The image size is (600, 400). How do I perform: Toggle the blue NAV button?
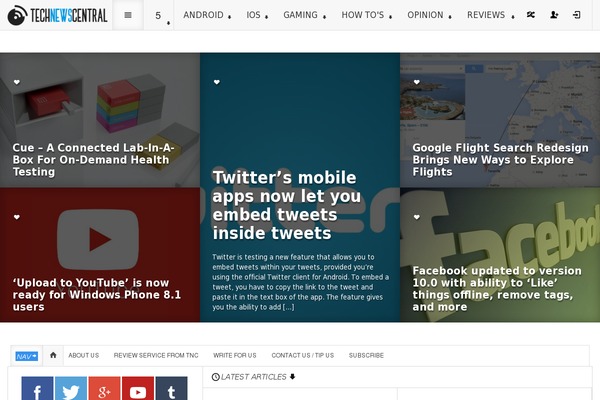click(27, 356)
